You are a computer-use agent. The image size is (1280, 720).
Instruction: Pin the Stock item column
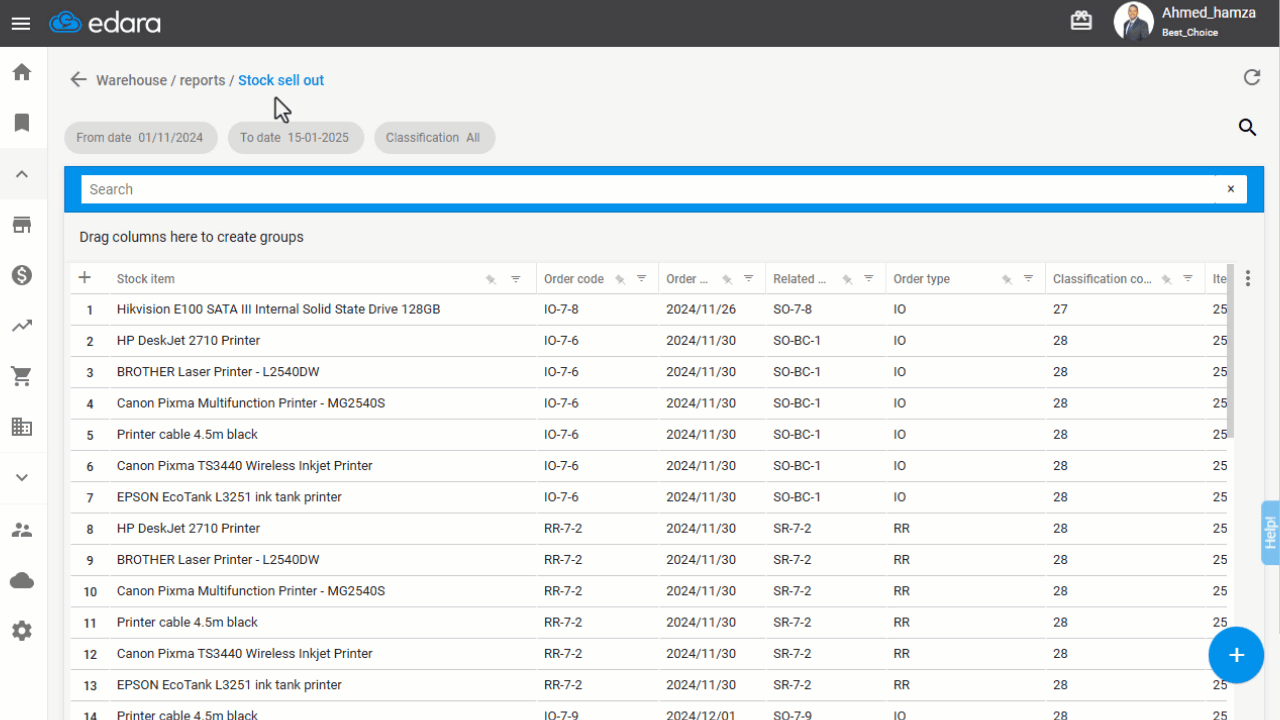(x=491, y=279)
